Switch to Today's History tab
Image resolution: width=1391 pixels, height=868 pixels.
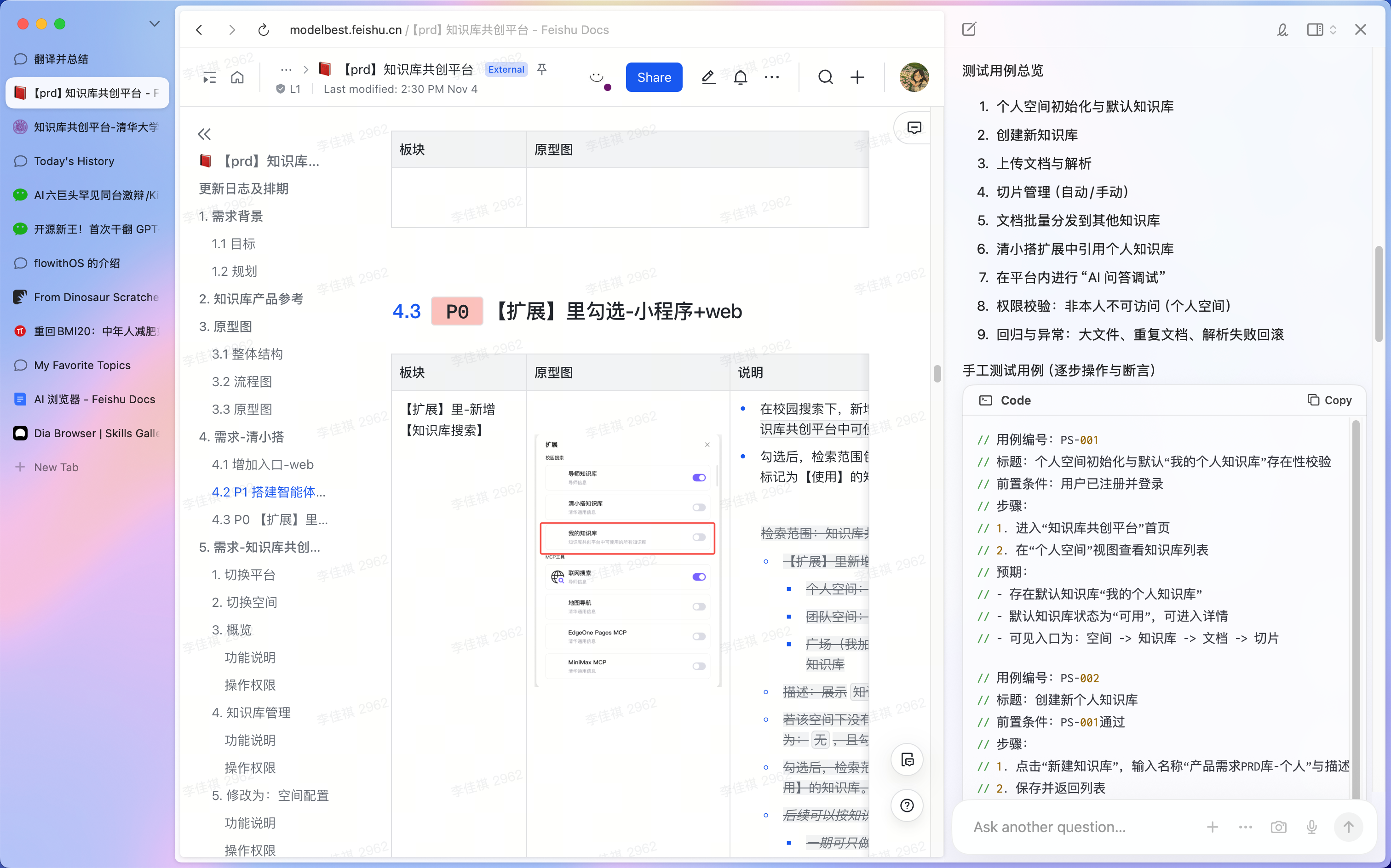click(87, 161)
